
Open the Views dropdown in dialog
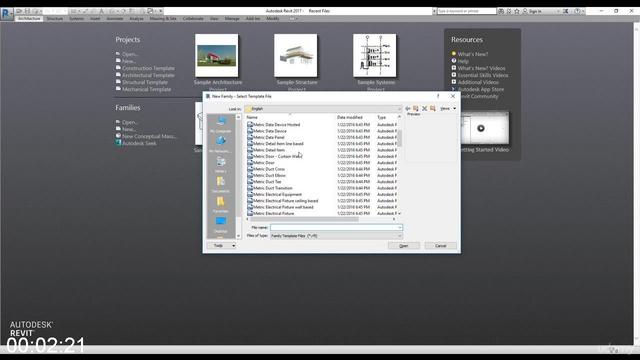point(448,109)
